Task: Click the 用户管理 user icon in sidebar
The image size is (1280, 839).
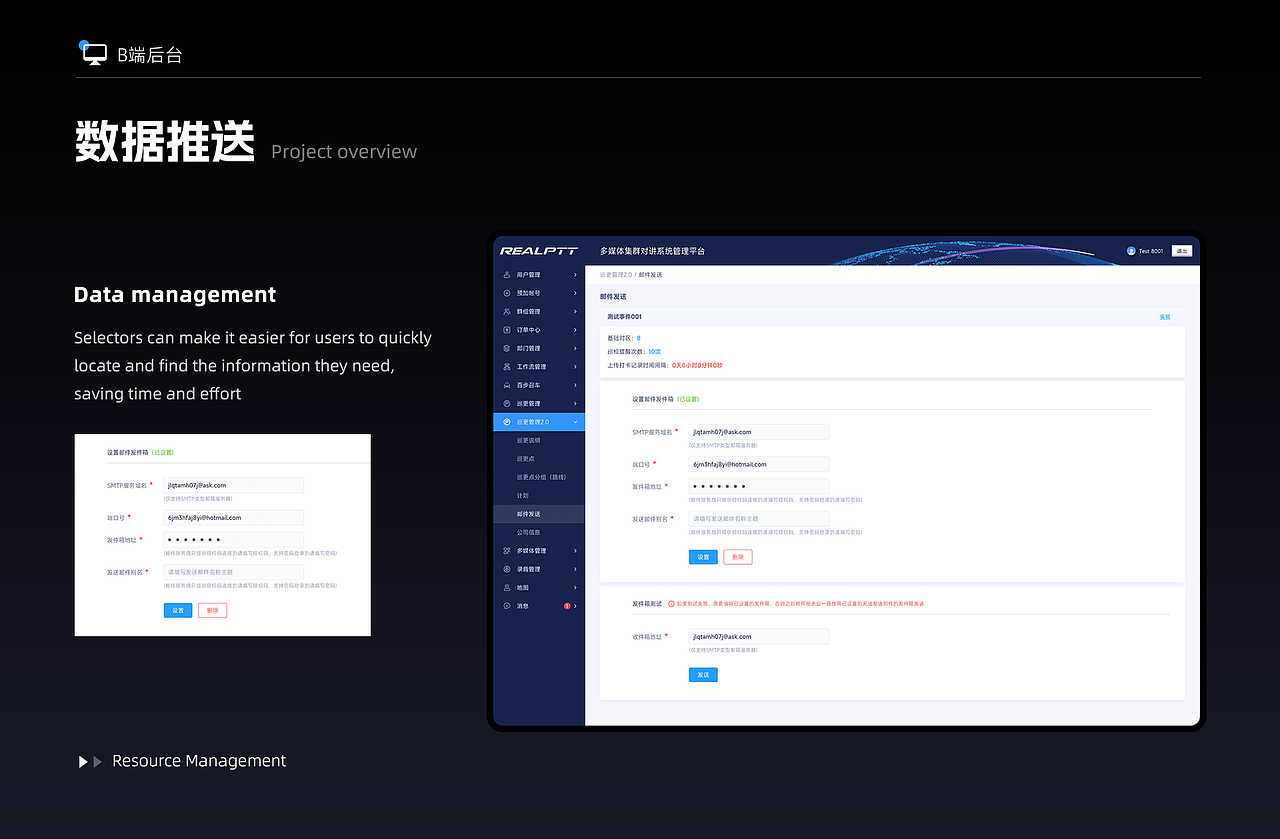Action: pyautogui.click(x=507, y=275)
